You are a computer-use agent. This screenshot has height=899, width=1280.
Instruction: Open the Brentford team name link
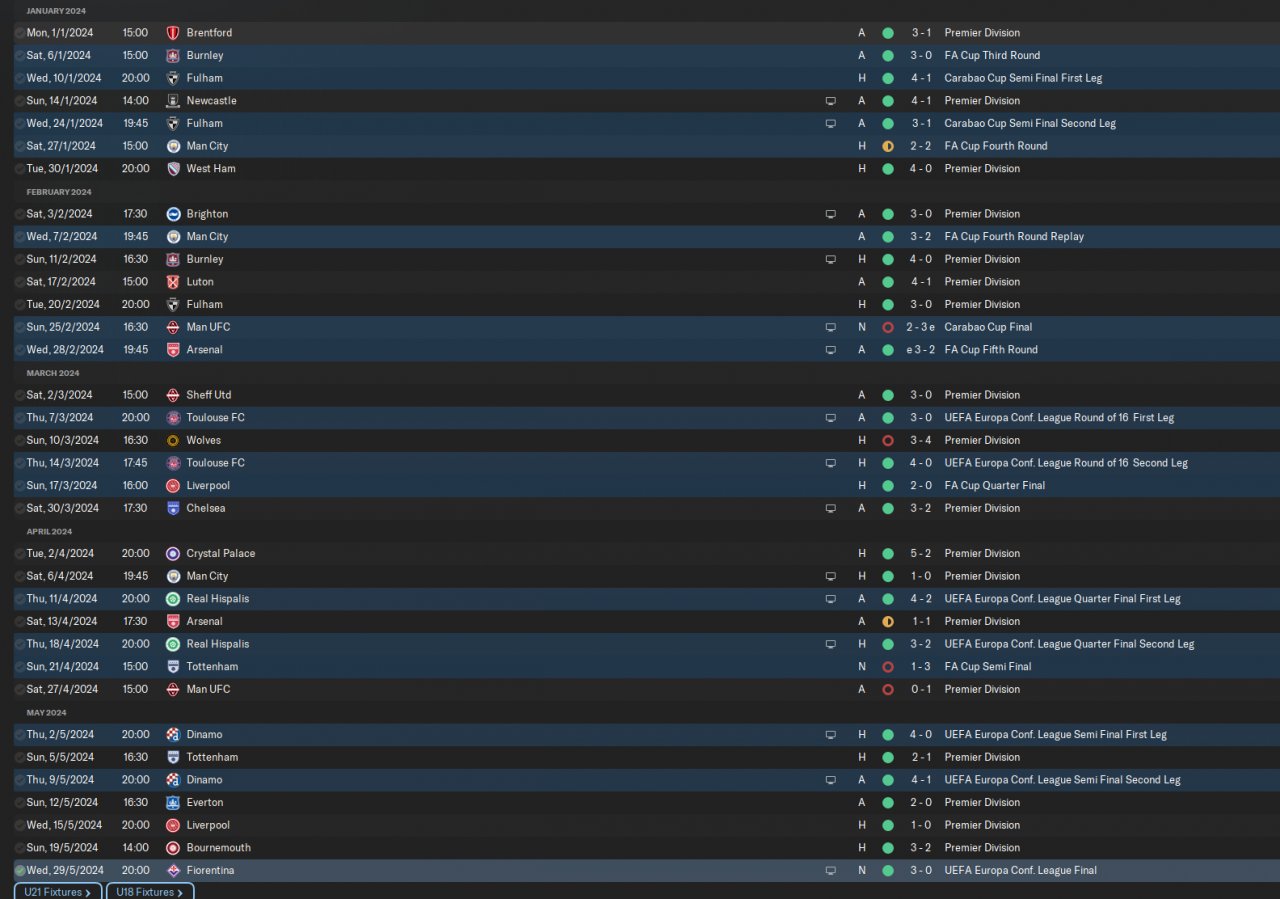tap(209, 33)
